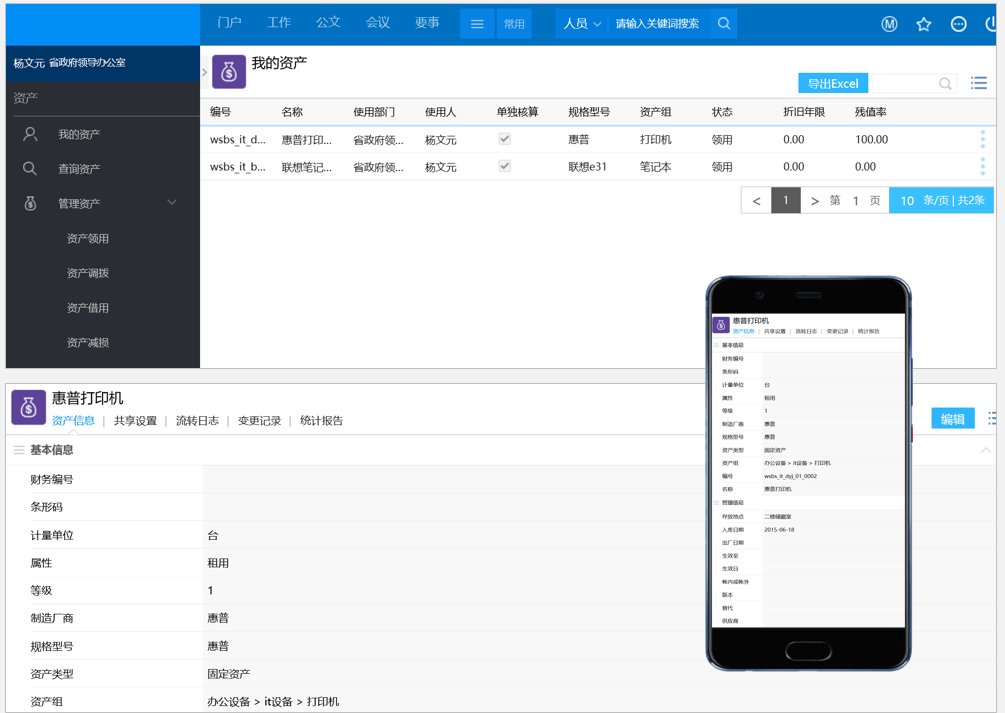This screenshot has width=1005, height=713.
Task: Open list view icon right of 导出Excel
Action: tap(978, 83)
